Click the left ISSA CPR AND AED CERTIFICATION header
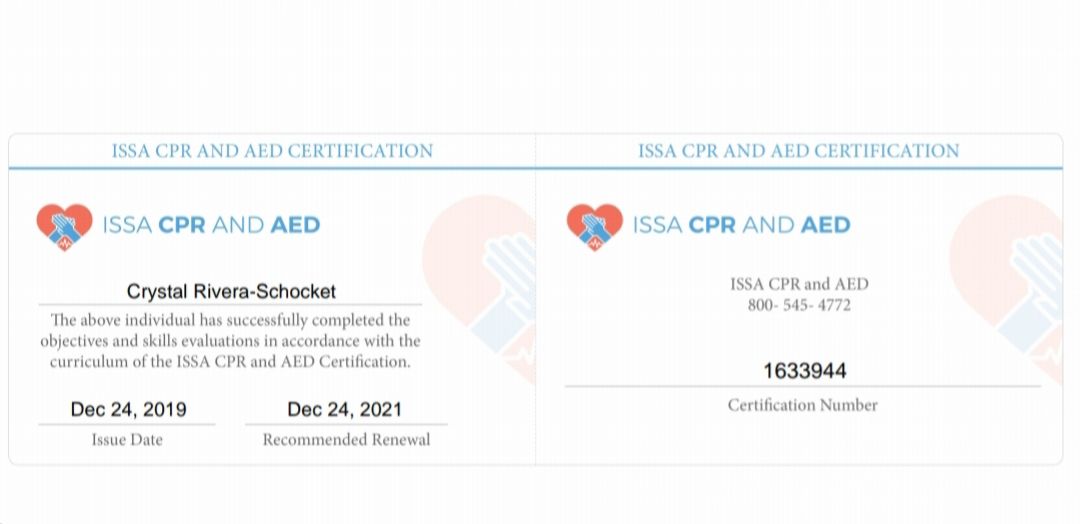 coord(273,151)
